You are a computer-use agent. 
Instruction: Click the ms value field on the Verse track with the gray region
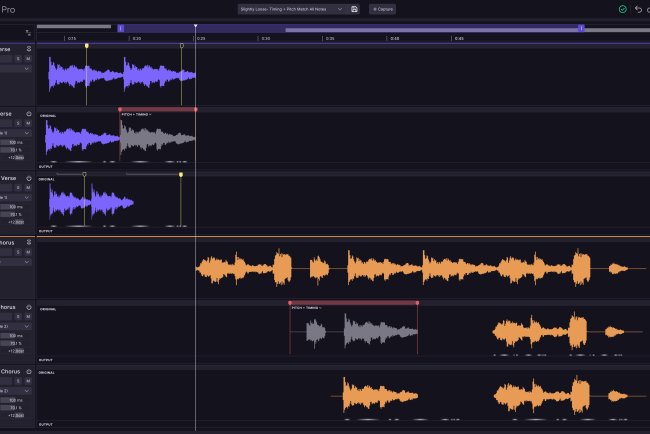[x=12, y=142]
